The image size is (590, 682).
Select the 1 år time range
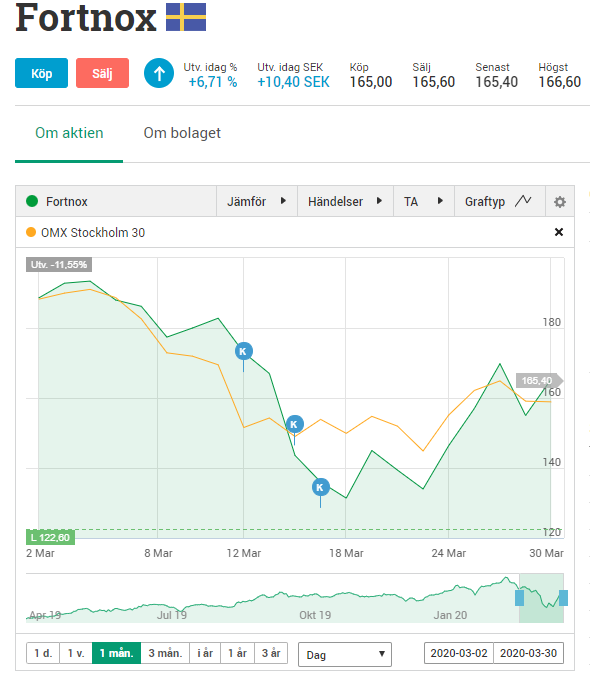[x=238, y=653]
